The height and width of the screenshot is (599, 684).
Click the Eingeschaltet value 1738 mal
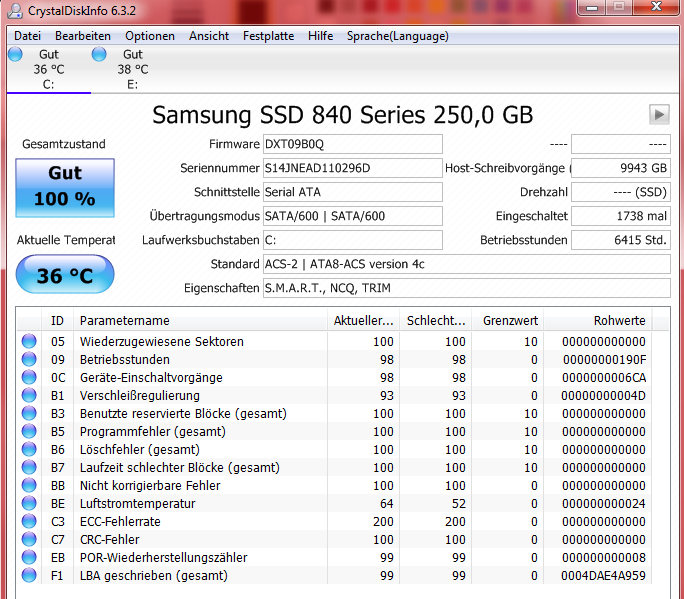(621, 216)
